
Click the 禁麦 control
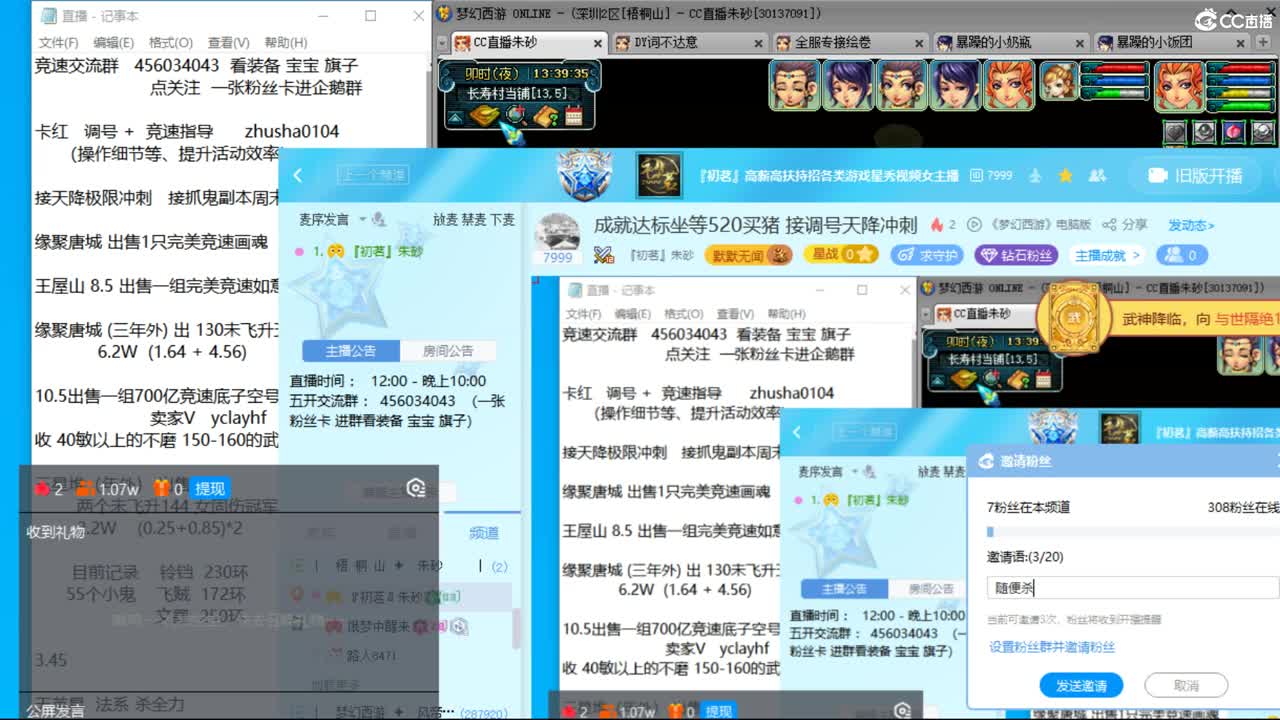pos(473,219)
